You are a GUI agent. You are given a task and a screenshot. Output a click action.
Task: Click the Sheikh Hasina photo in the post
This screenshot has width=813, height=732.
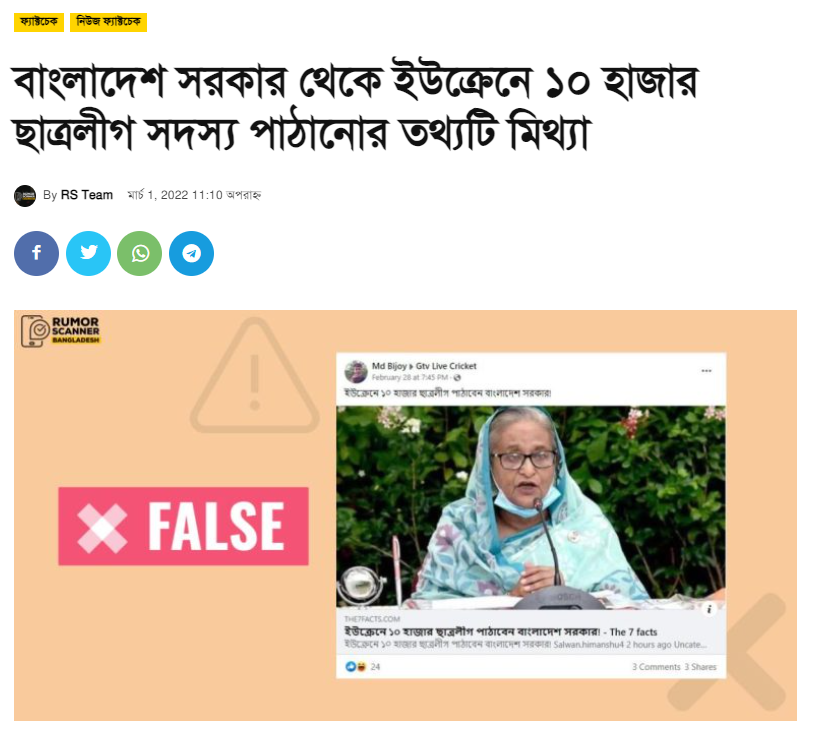(531, 507)
